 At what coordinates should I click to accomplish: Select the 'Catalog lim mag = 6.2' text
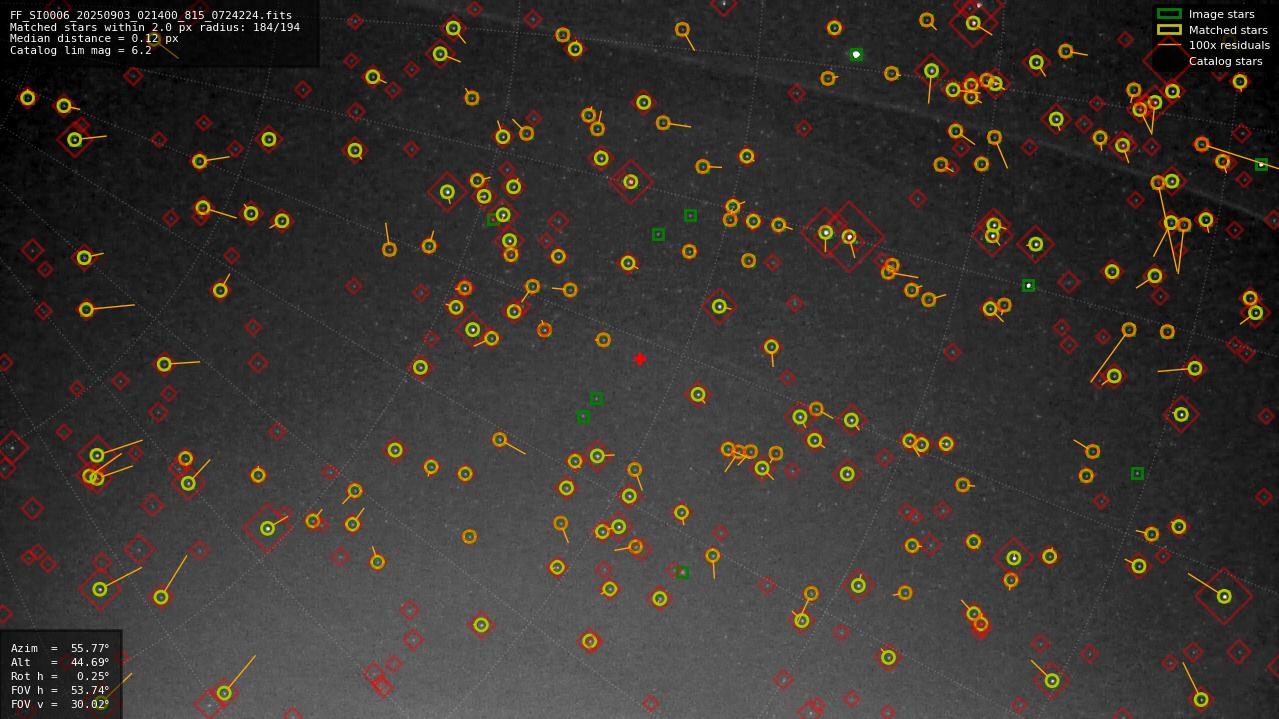click(x=81, y=50)
